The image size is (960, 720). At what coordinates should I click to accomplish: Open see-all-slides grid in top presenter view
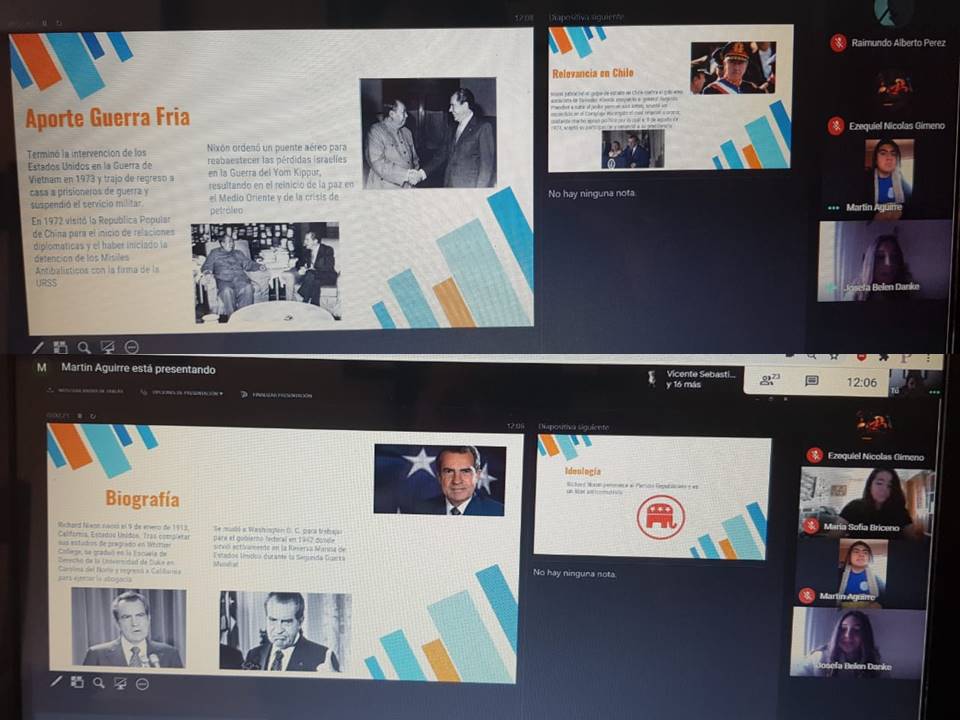coord(60,347)
